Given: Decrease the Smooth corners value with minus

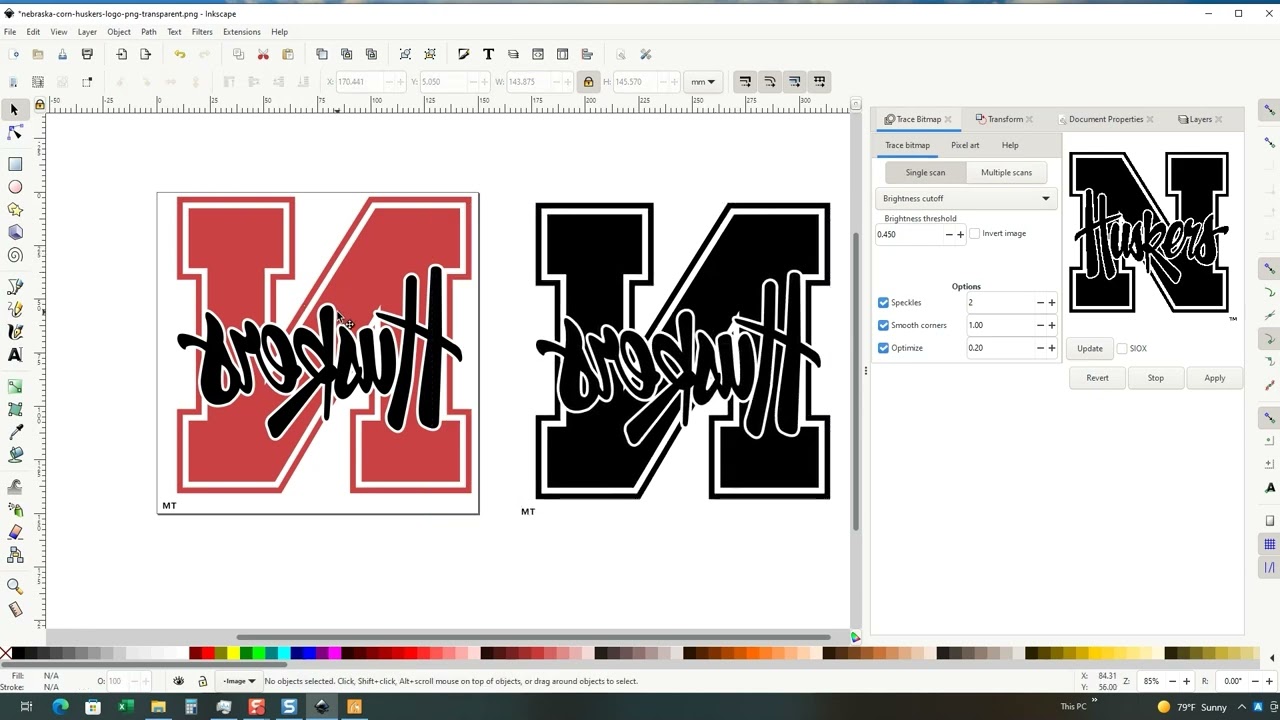Looking at the screenshot, I should 1040,325.
